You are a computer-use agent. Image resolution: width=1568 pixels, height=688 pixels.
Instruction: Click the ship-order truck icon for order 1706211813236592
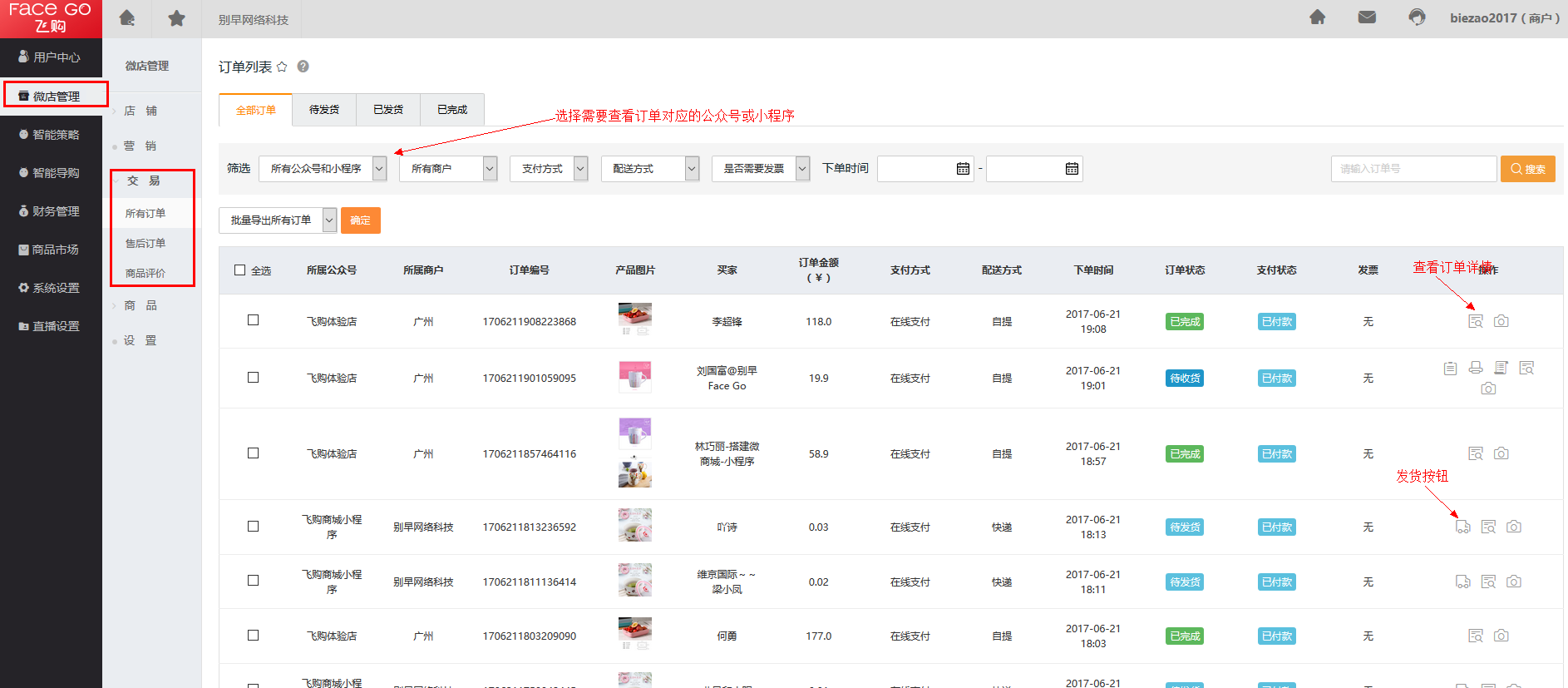coord(1462,527)
